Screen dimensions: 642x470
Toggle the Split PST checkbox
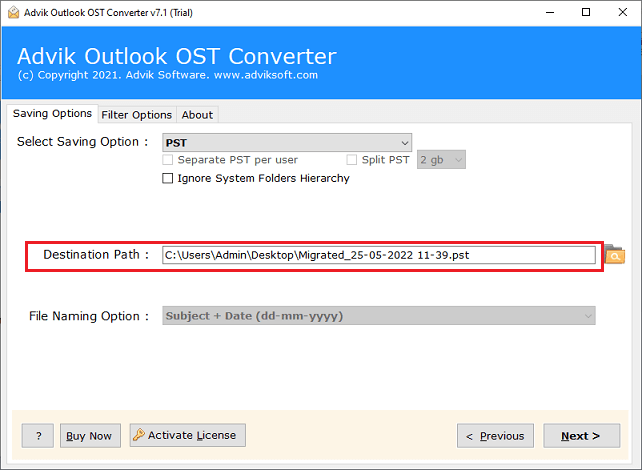(351, 160)
